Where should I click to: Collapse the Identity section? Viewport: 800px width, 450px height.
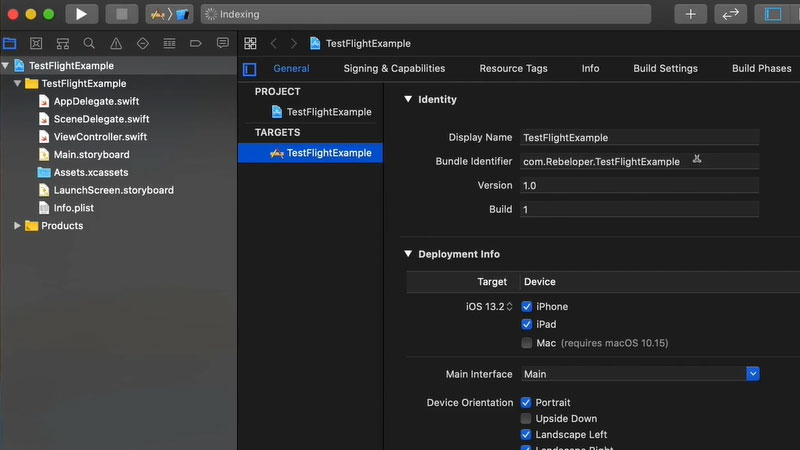click(x=408, y=99)
